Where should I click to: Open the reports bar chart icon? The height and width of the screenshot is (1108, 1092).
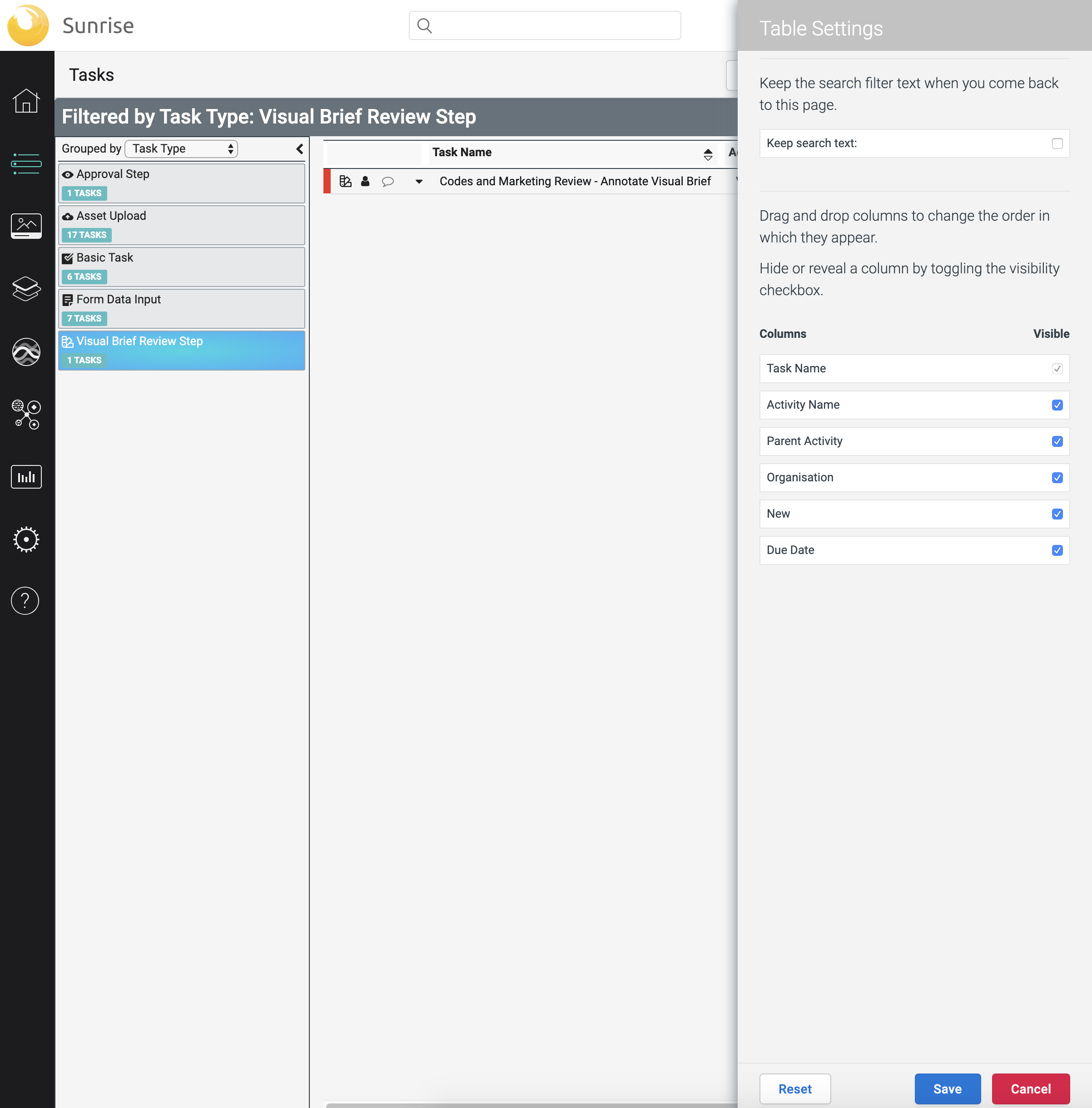26,476
